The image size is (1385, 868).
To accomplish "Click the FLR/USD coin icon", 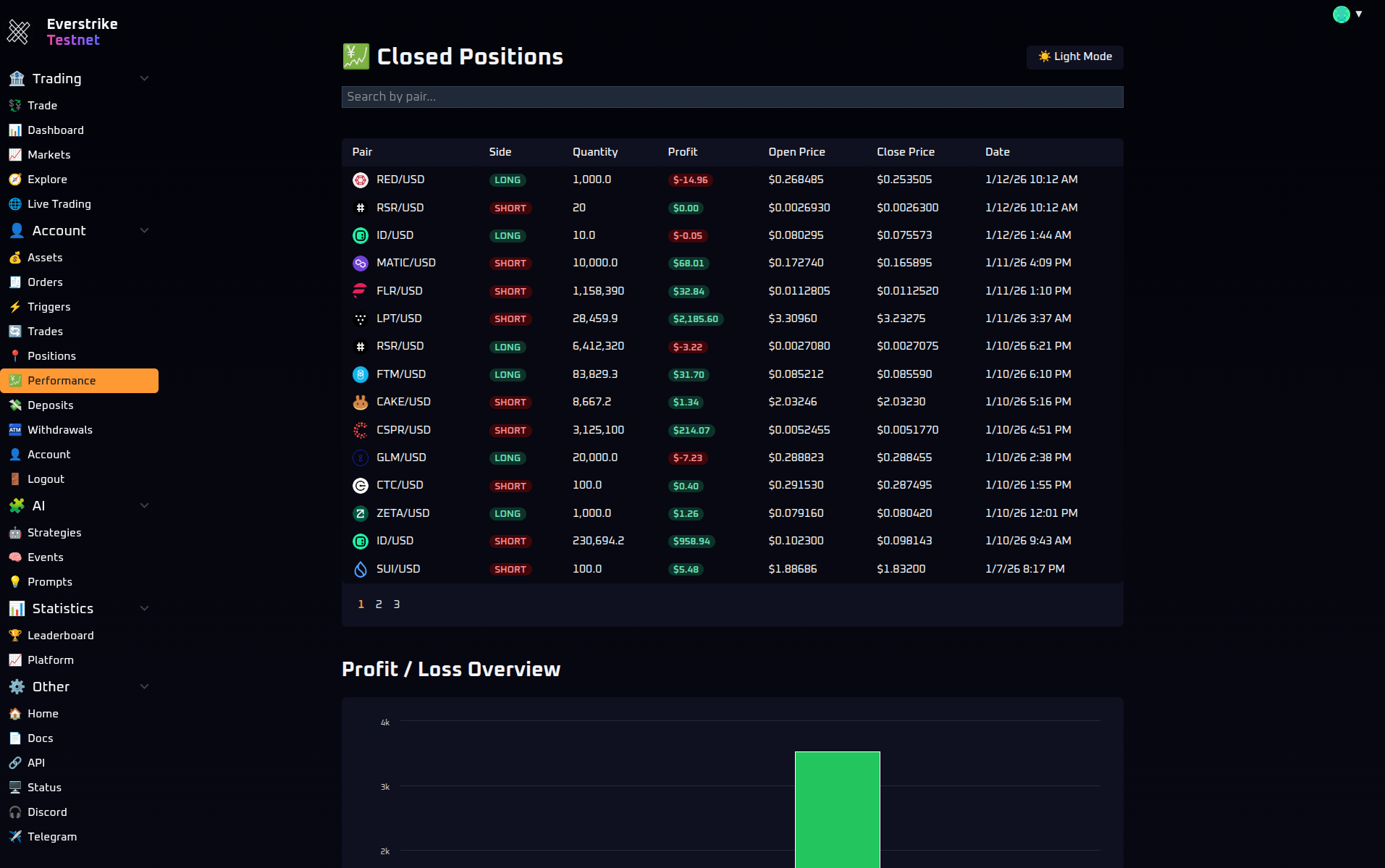I will [x=360, y=291].
